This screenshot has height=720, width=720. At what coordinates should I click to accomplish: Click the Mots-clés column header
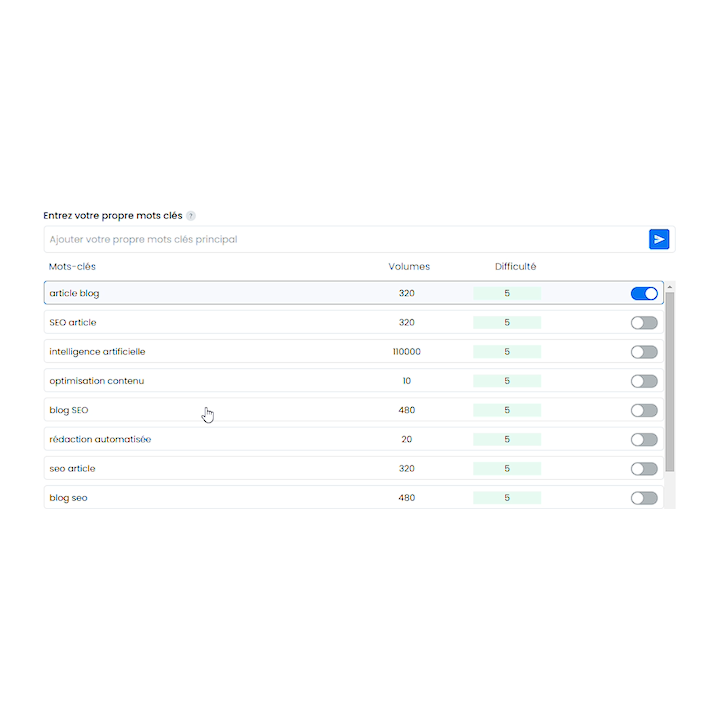click(72, 267)
